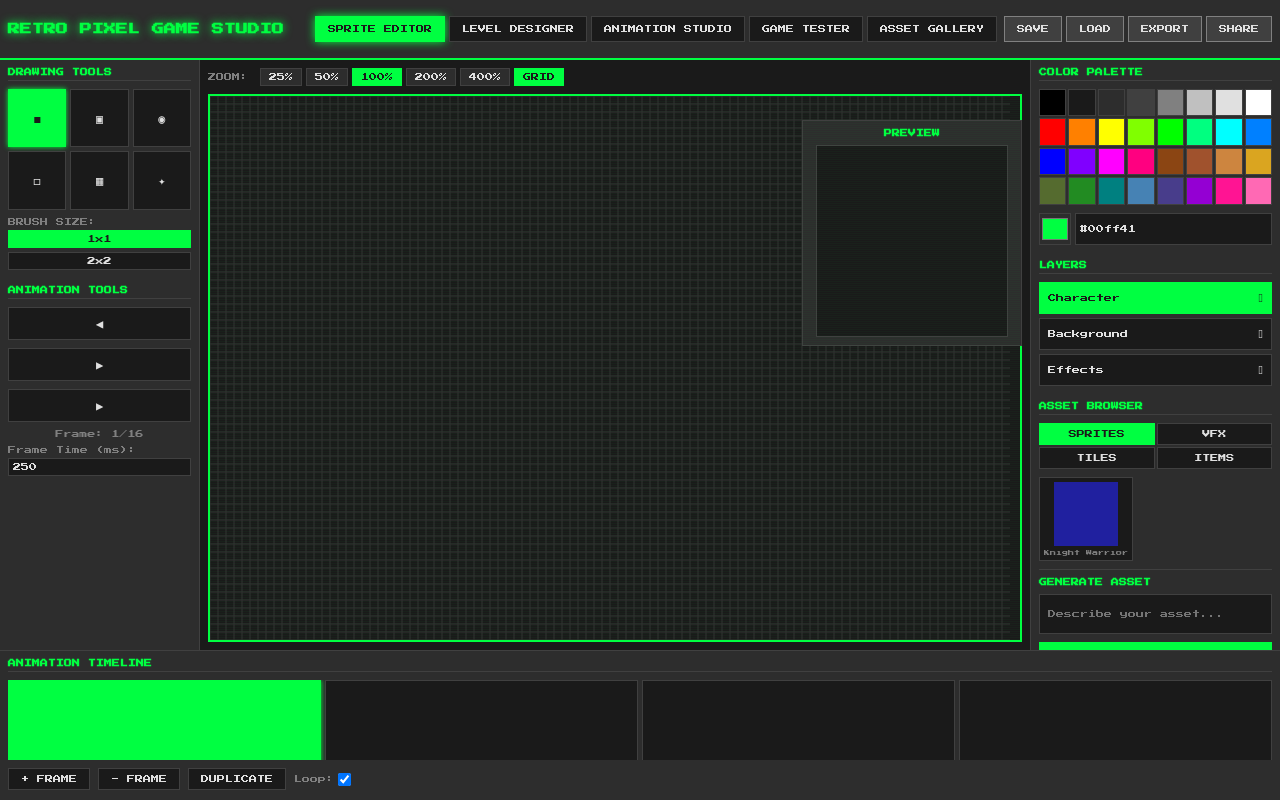This screenshot has width=1280, height=800.
Task: Pick the hollow Rectangle drawing tool
Action: (36, 180)
